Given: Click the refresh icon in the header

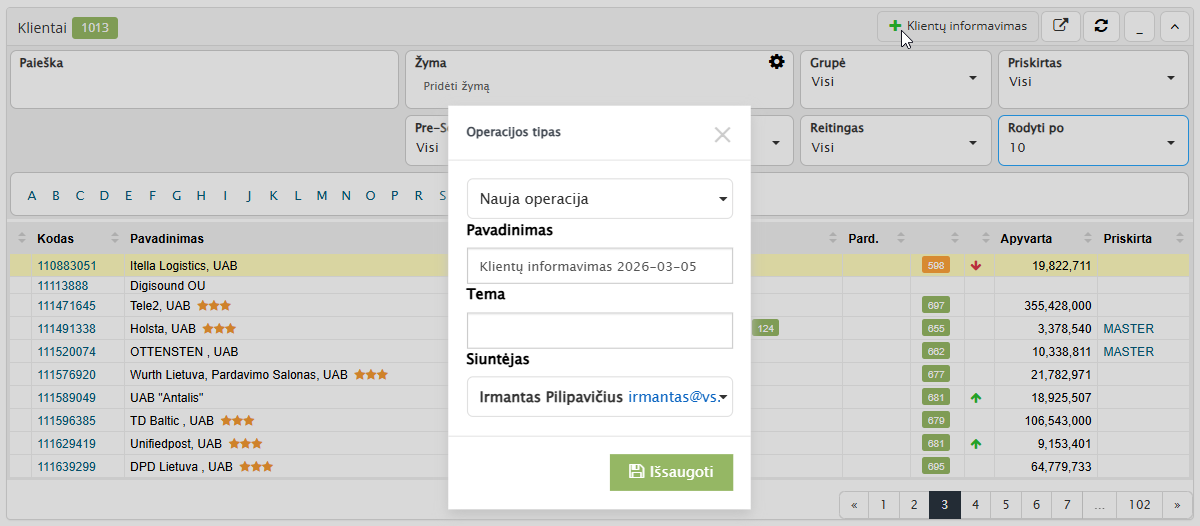Looking at the screenshot, I should click(x=1101, y=27).
